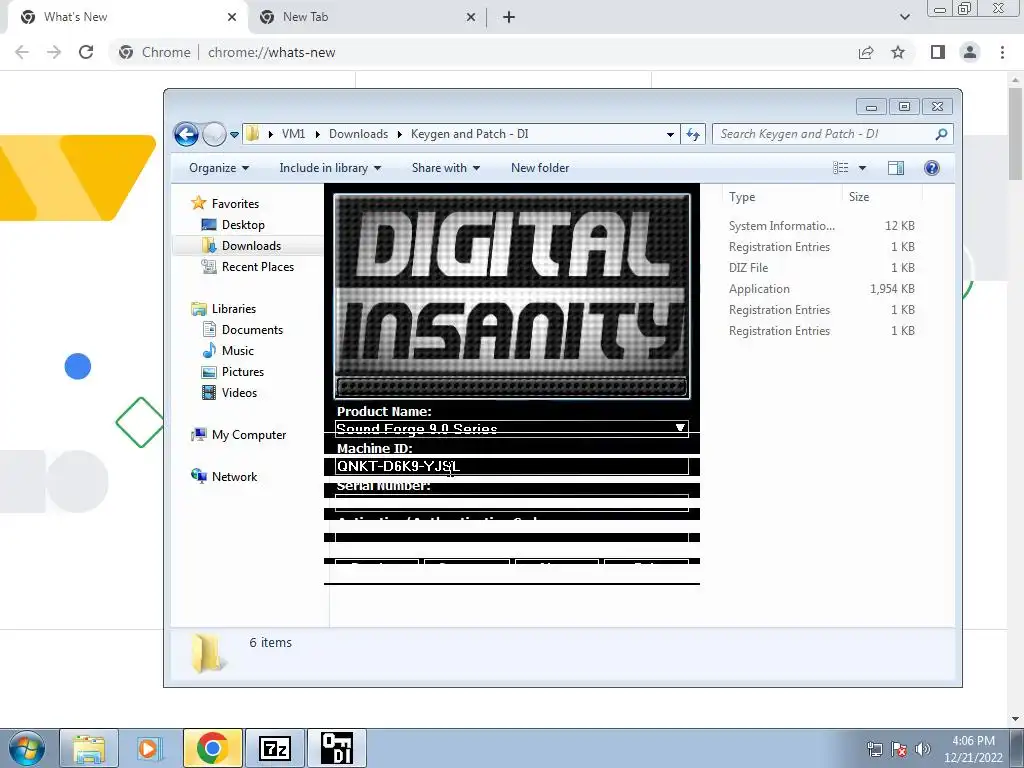Click the Machine ID field in keygen
1024x768 pixels.
pyautogui.click(x=511, y=466)
